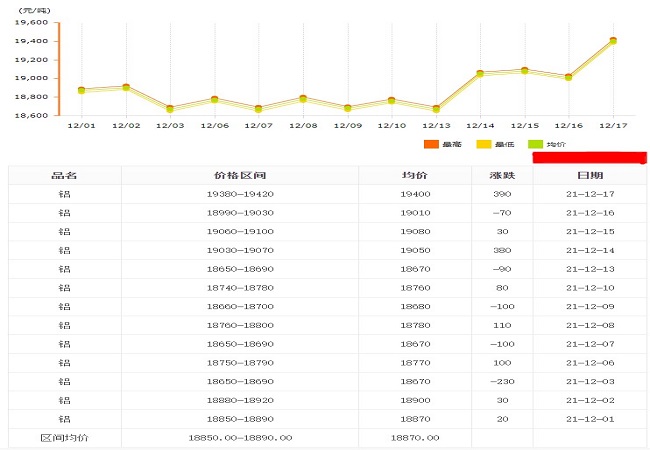The height and width of the screenshot is (450, 650).
Task: Click the 12/14 data point on chart
Action: point(480,73)
